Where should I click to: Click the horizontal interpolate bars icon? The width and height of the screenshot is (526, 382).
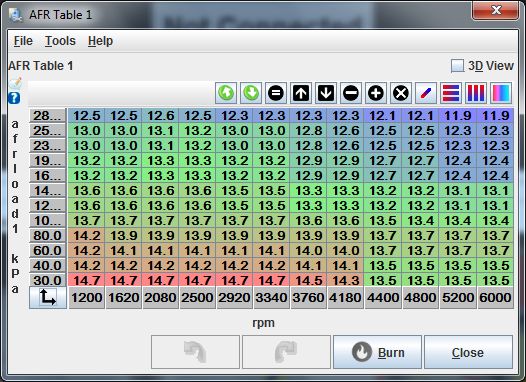coord(451,93)
